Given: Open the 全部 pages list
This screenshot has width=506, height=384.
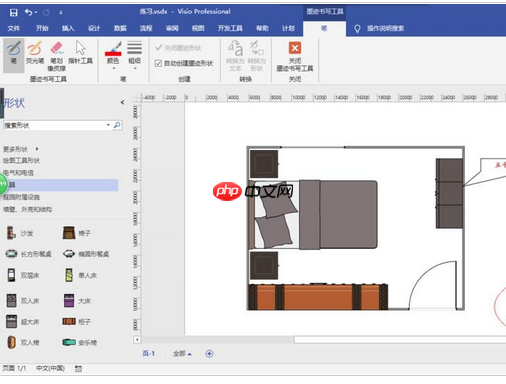Looking at the screenshot, I should (x=182, y=354).
